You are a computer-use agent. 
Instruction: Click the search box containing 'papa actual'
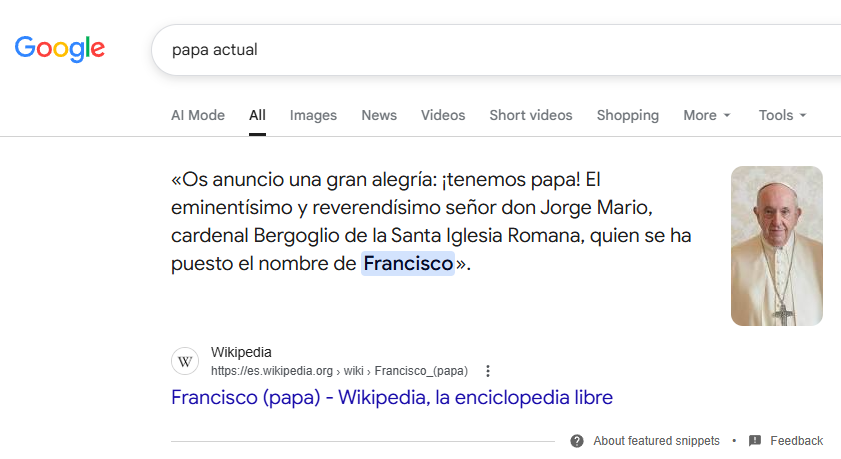point(496,50)
